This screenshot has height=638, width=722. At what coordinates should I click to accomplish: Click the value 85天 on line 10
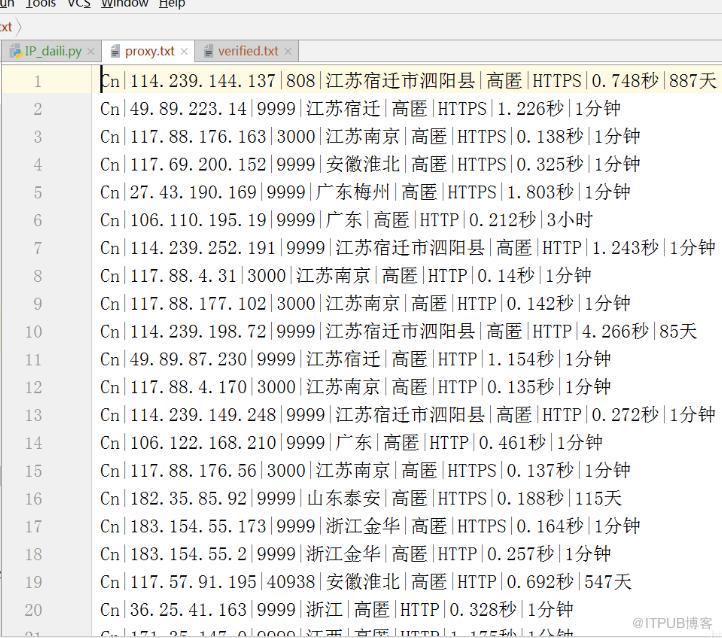pyautogui.click(x=678, y=331)
